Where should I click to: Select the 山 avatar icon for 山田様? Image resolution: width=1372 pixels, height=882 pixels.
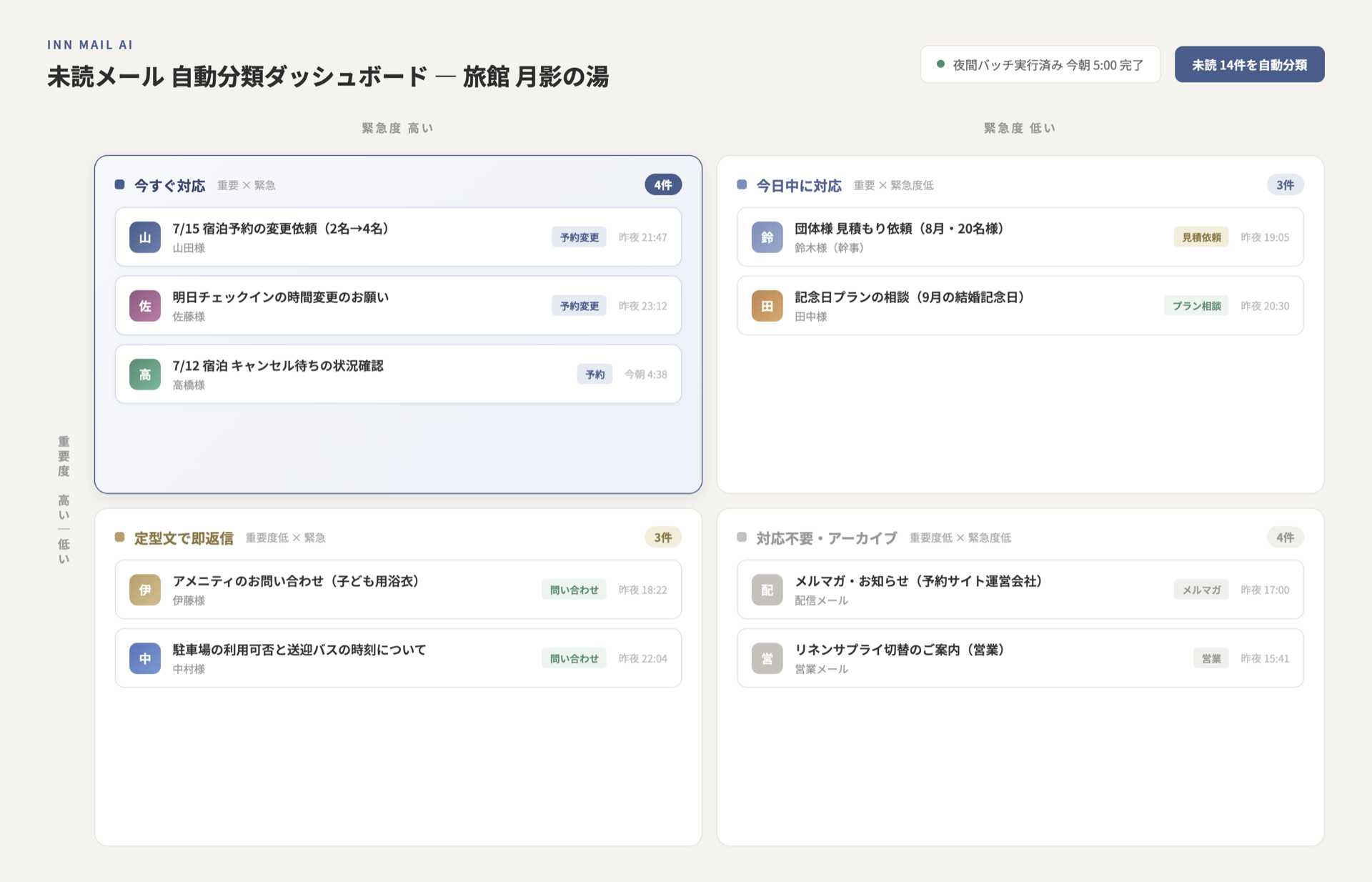tap(145, 237)
